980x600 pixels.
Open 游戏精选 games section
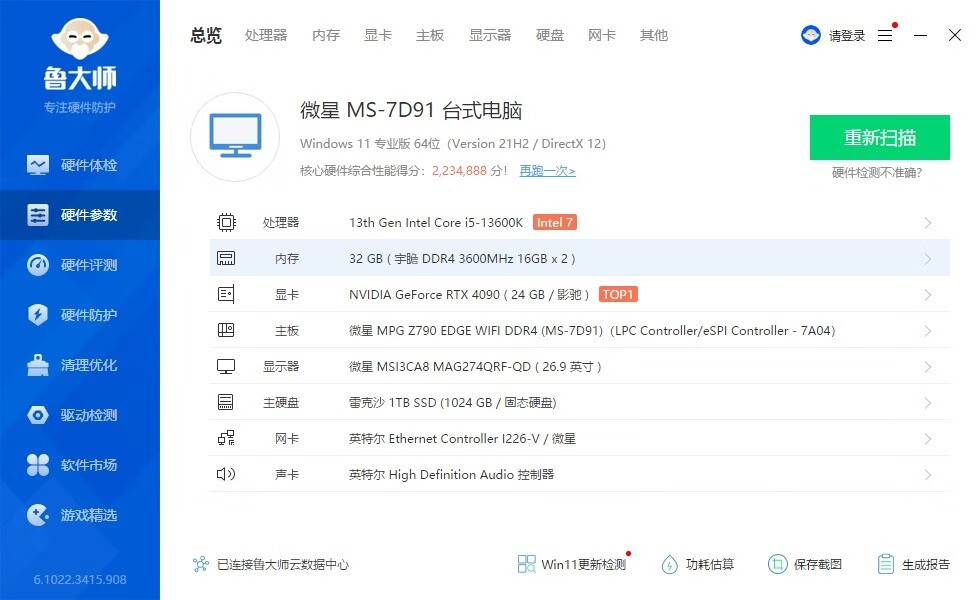click(80, 515)
